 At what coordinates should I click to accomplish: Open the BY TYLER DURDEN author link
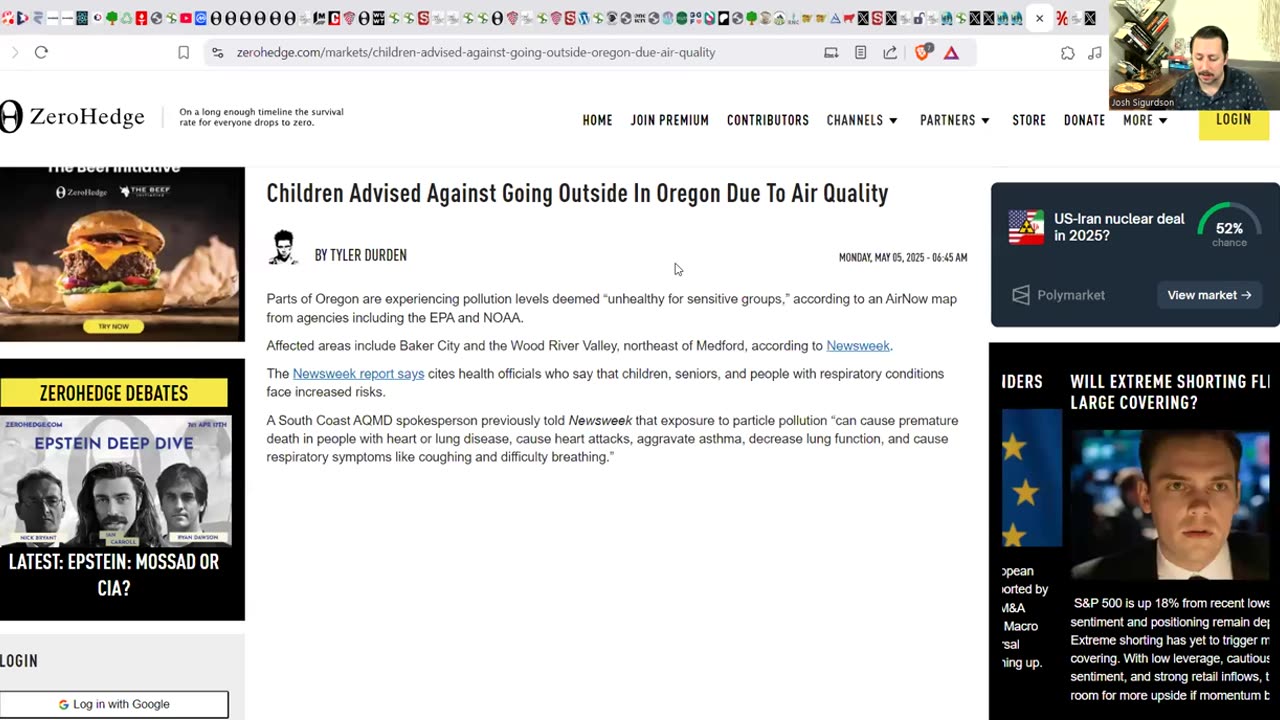tap(360, 255)
